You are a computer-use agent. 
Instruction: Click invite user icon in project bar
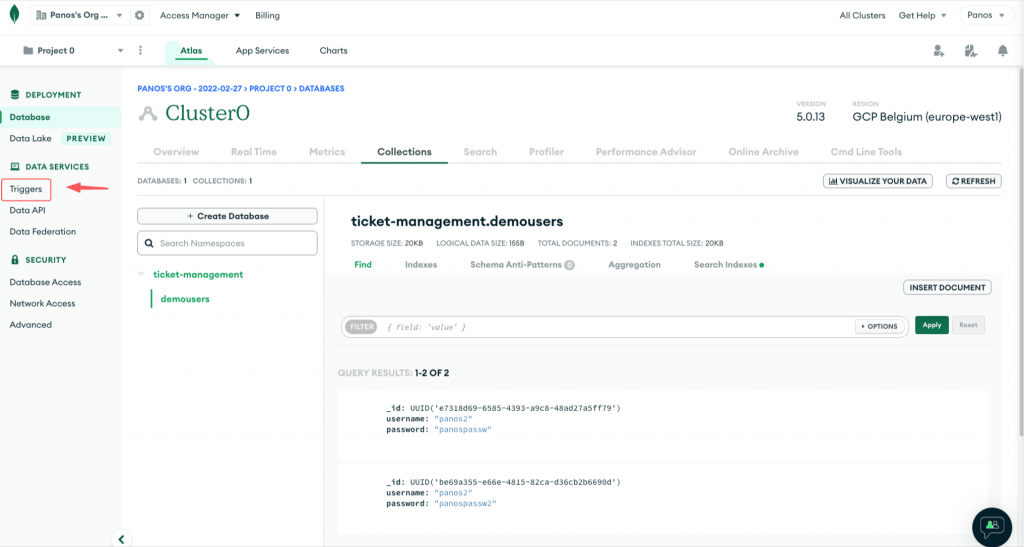pos(938,51)
